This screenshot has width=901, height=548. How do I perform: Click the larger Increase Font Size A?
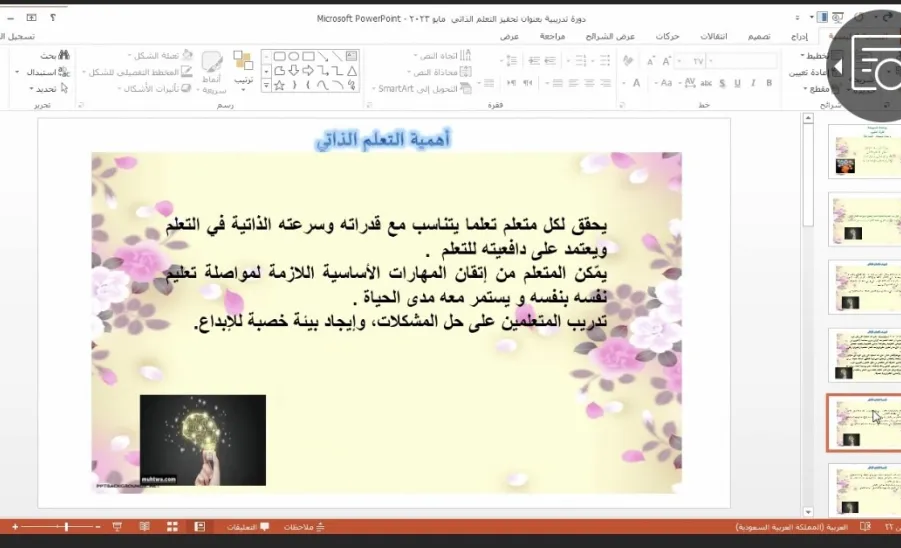pyautogui.click(x=667, y=61)
